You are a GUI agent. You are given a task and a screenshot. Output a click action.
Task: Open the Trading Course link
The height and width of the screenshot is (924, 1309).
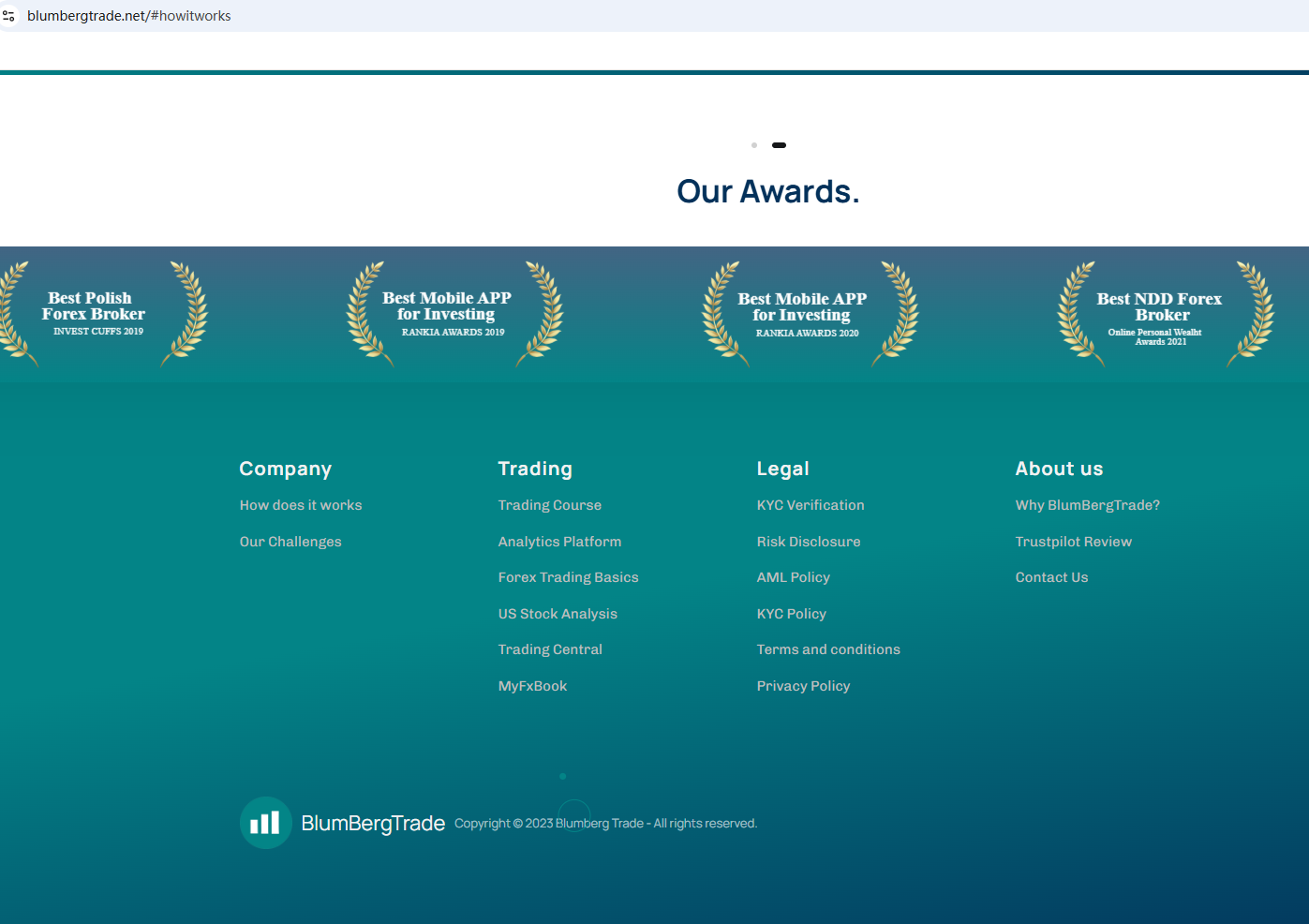[x=550, y=505]
